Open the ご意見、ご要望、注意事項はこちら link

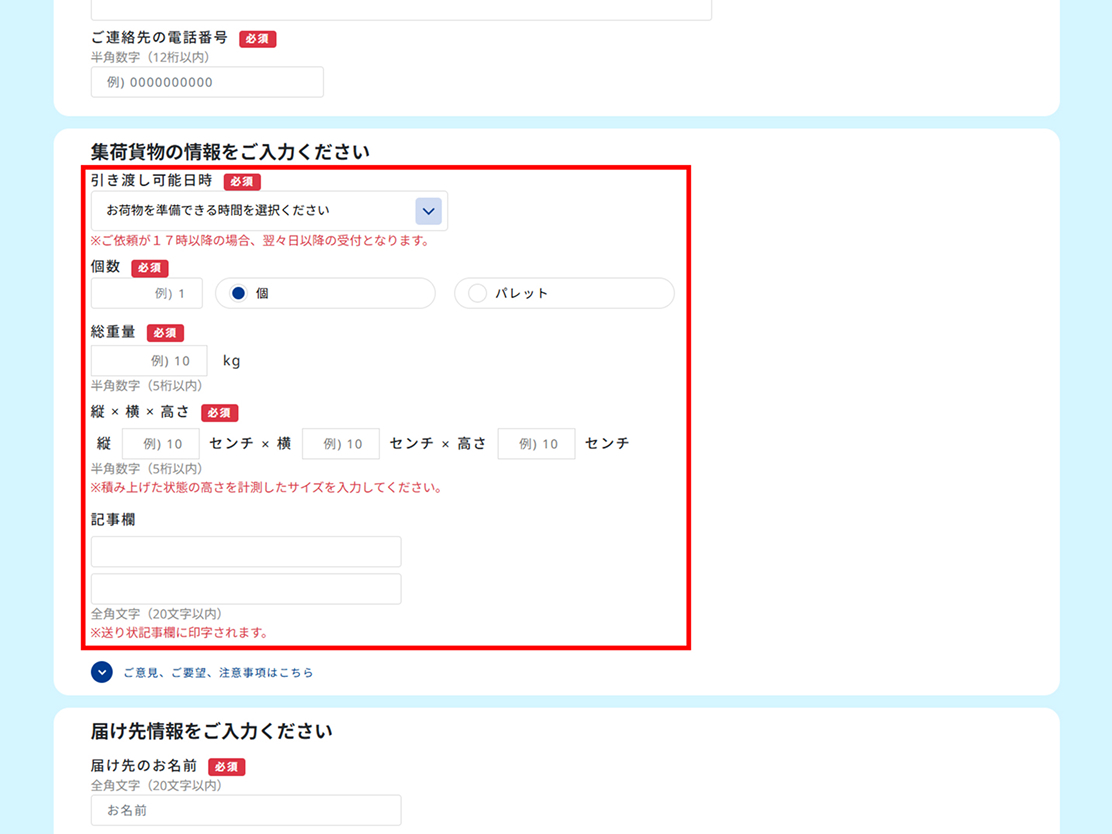tap(218, 672)
